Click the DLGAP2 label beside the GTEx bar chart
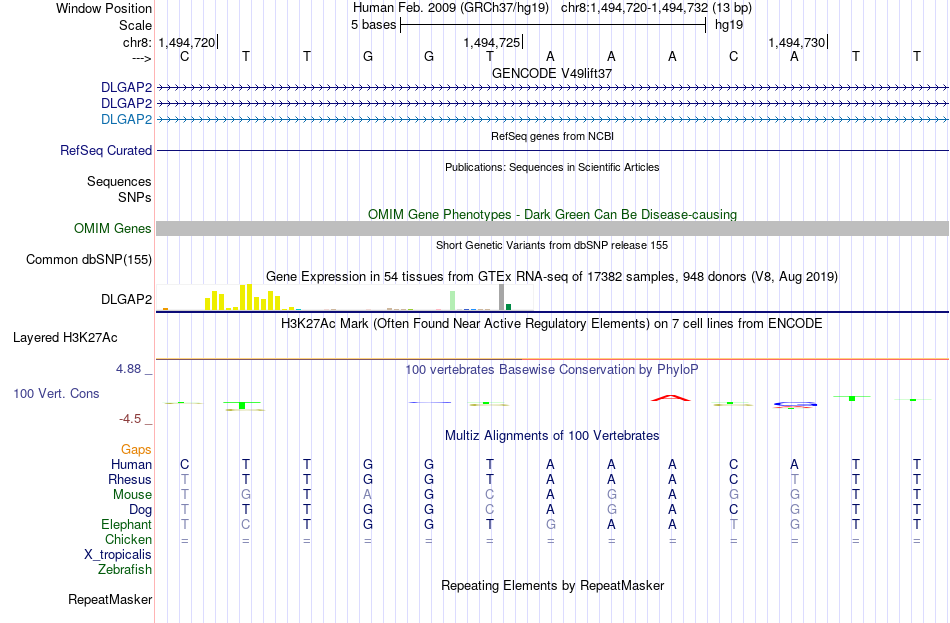Viewport: 950px width, 623px height. [x=127, y=299]
